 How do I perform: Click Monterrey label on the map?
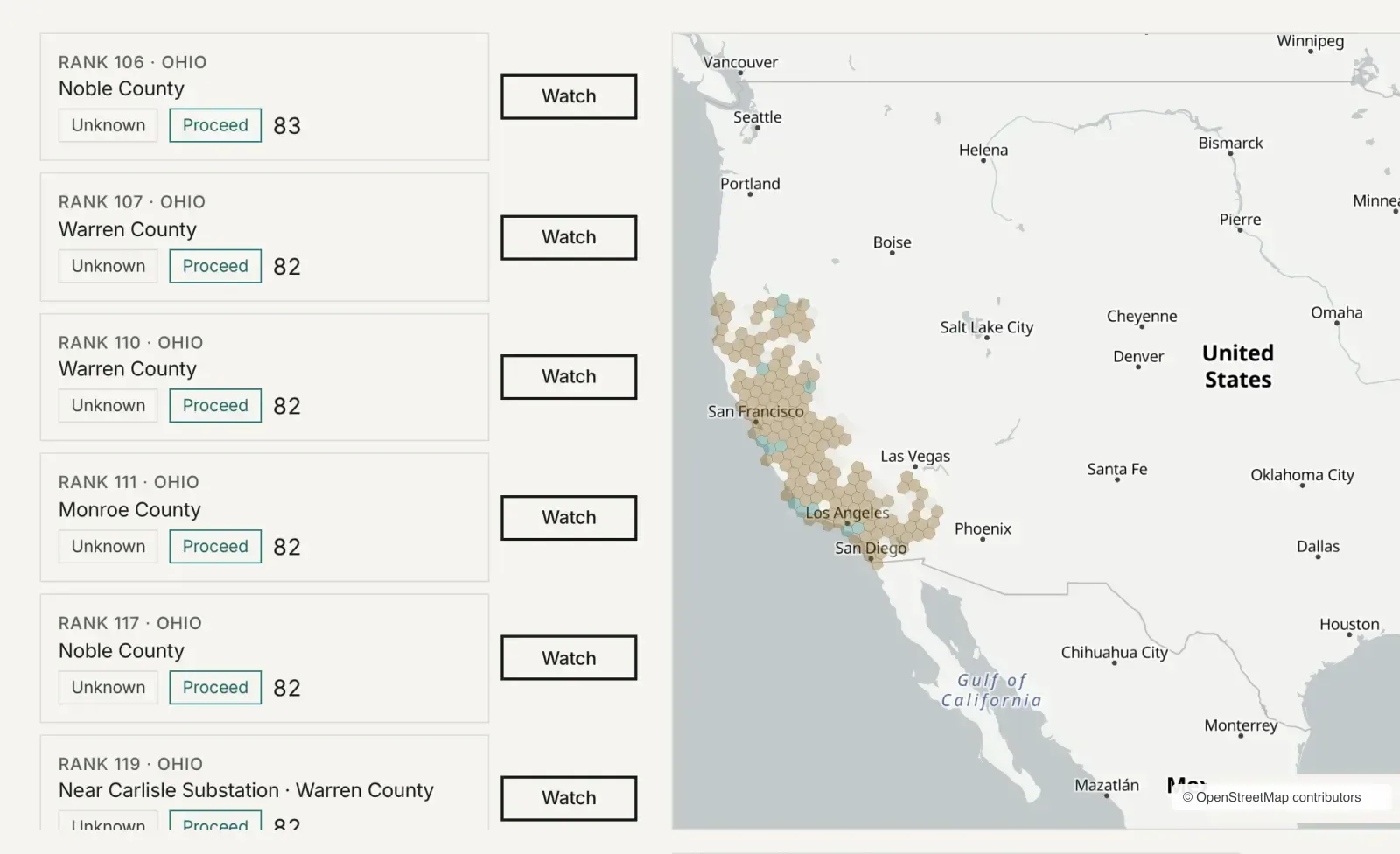1241,725
